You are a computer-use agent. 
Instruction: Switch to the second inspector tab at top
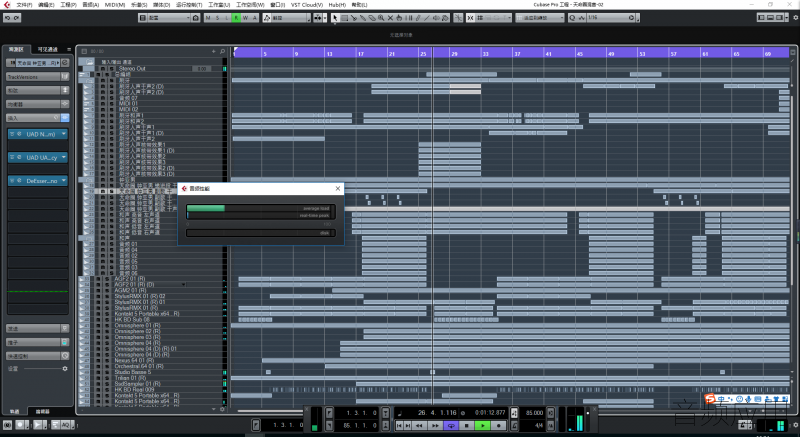click(x=47, y=49)
